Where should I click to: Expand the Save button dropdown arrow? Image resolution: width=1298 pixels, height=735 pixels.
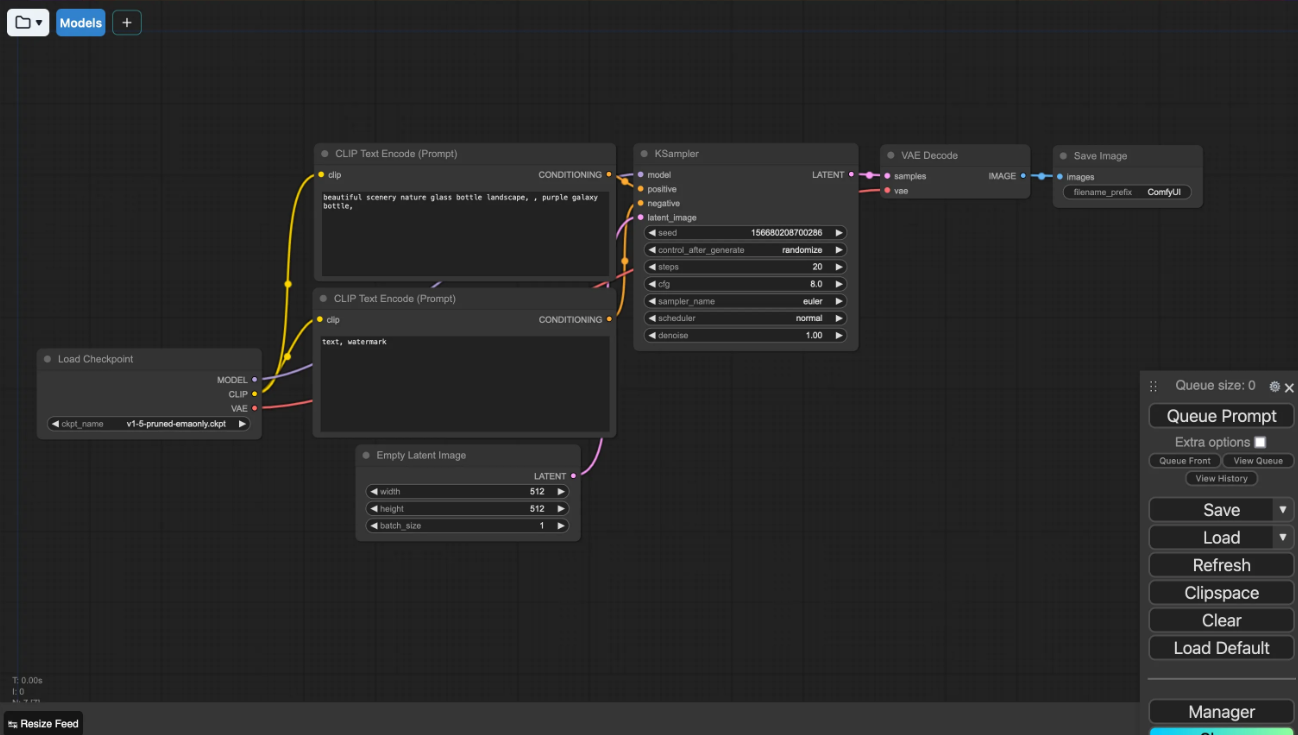[x=1283, y=510]
